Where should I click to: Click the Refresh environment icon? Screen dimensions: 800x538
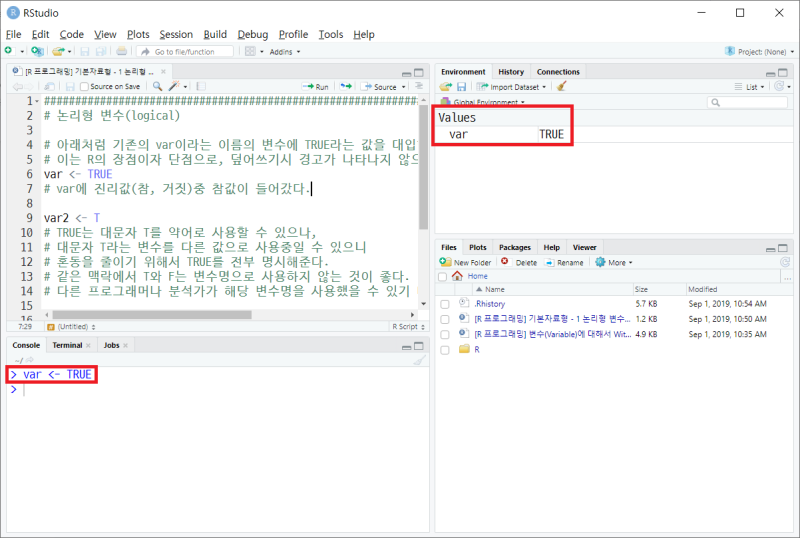click(x=779, y=86)
